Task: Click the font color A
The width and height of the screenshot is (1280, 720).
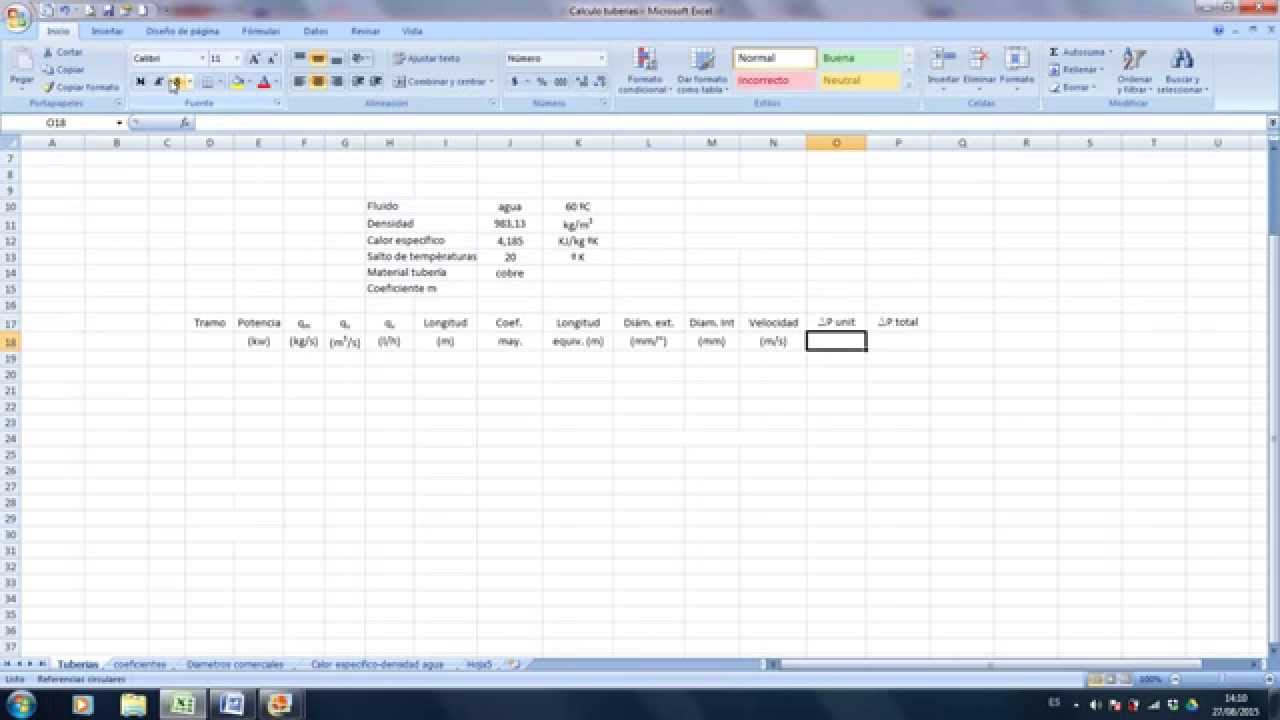Action: (264, 82)
